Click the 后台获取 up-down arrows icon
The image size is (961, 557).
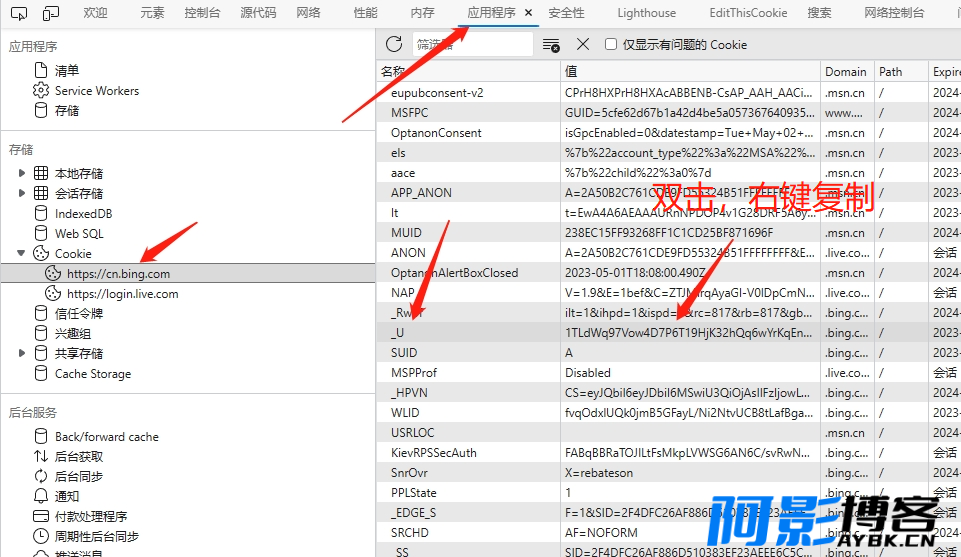pos(40,457)
